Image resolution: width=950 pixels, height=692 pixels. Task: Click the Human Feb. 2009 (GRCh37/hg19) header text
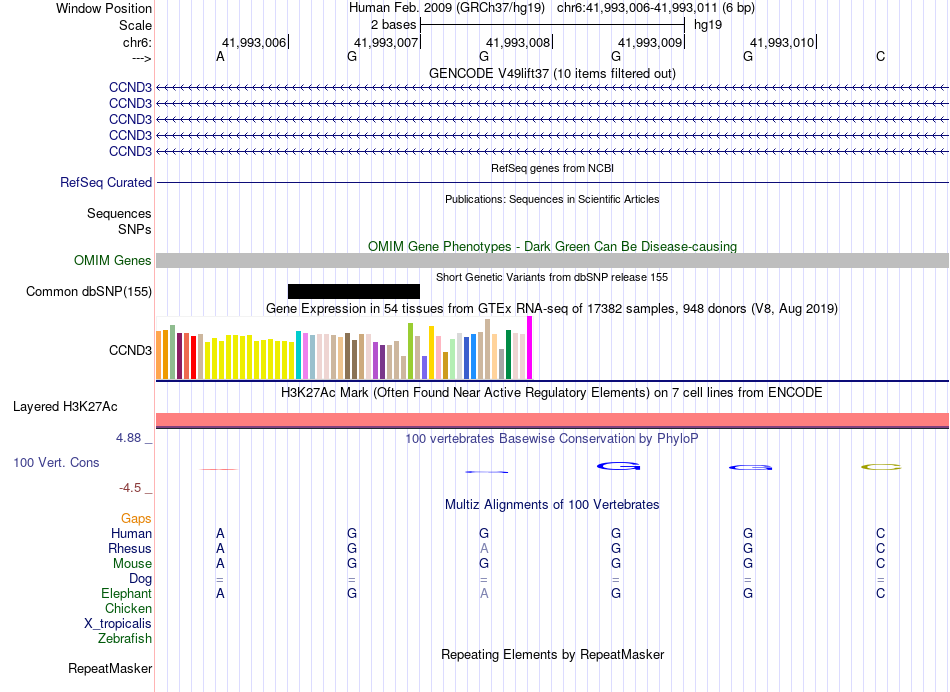447,8
